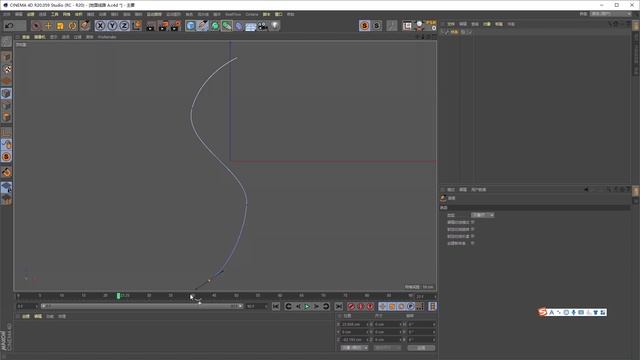This screenshot has width=640, height=360.
Task: Click the grey S icon beside orange S
Action: click(x=376, y=26)
